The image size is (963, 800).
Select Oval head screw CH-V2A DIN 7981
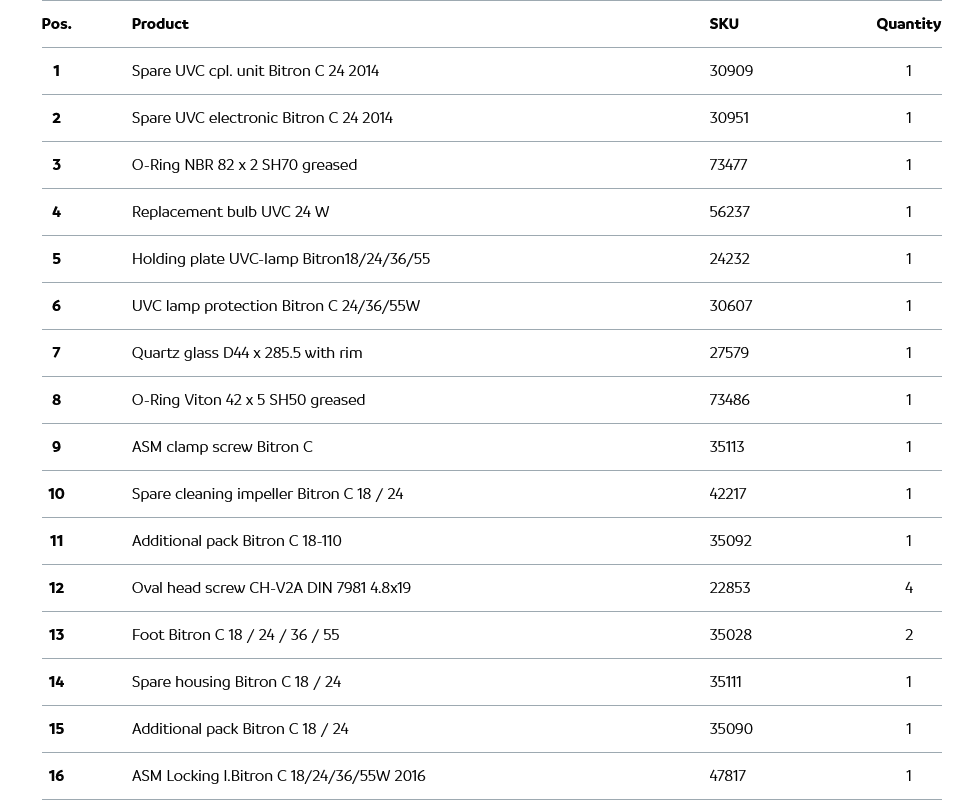click(x=271, y=588)
